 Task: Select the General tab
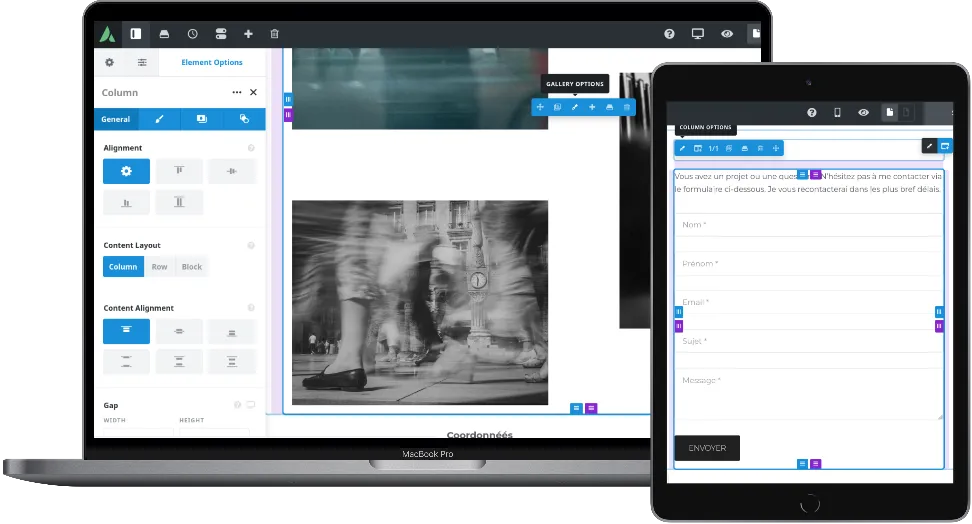pyautogui.click(x=116, y=119)
